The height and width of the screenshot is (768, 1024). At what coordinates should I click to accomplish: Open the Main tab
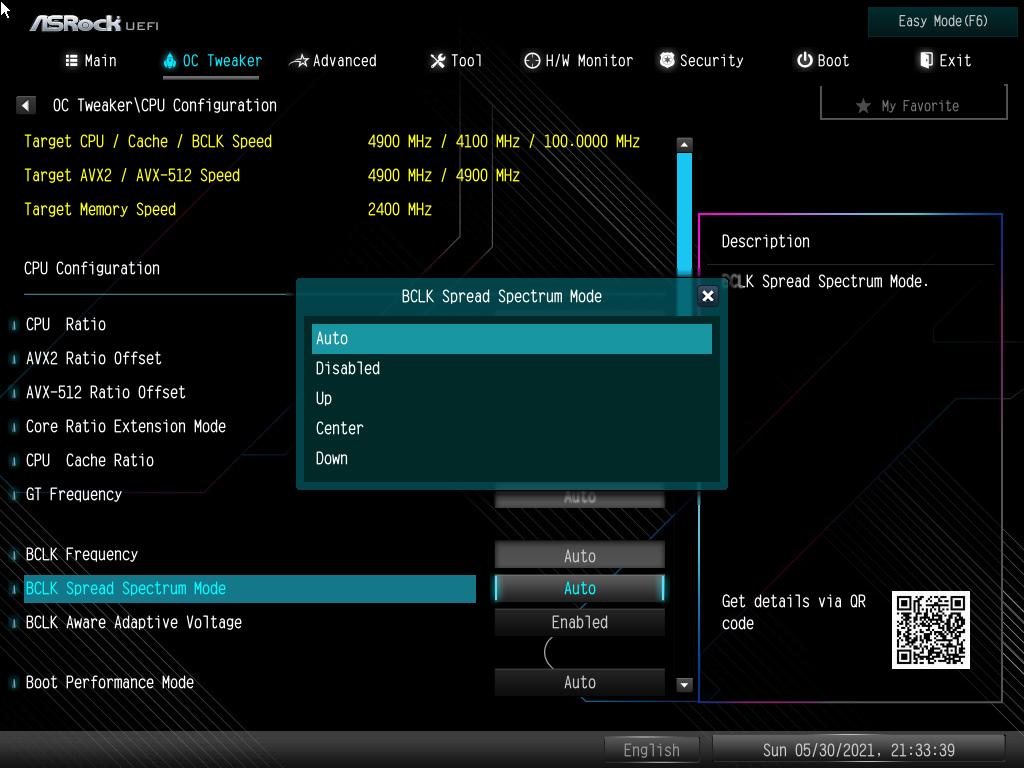(x=91, y=61)
